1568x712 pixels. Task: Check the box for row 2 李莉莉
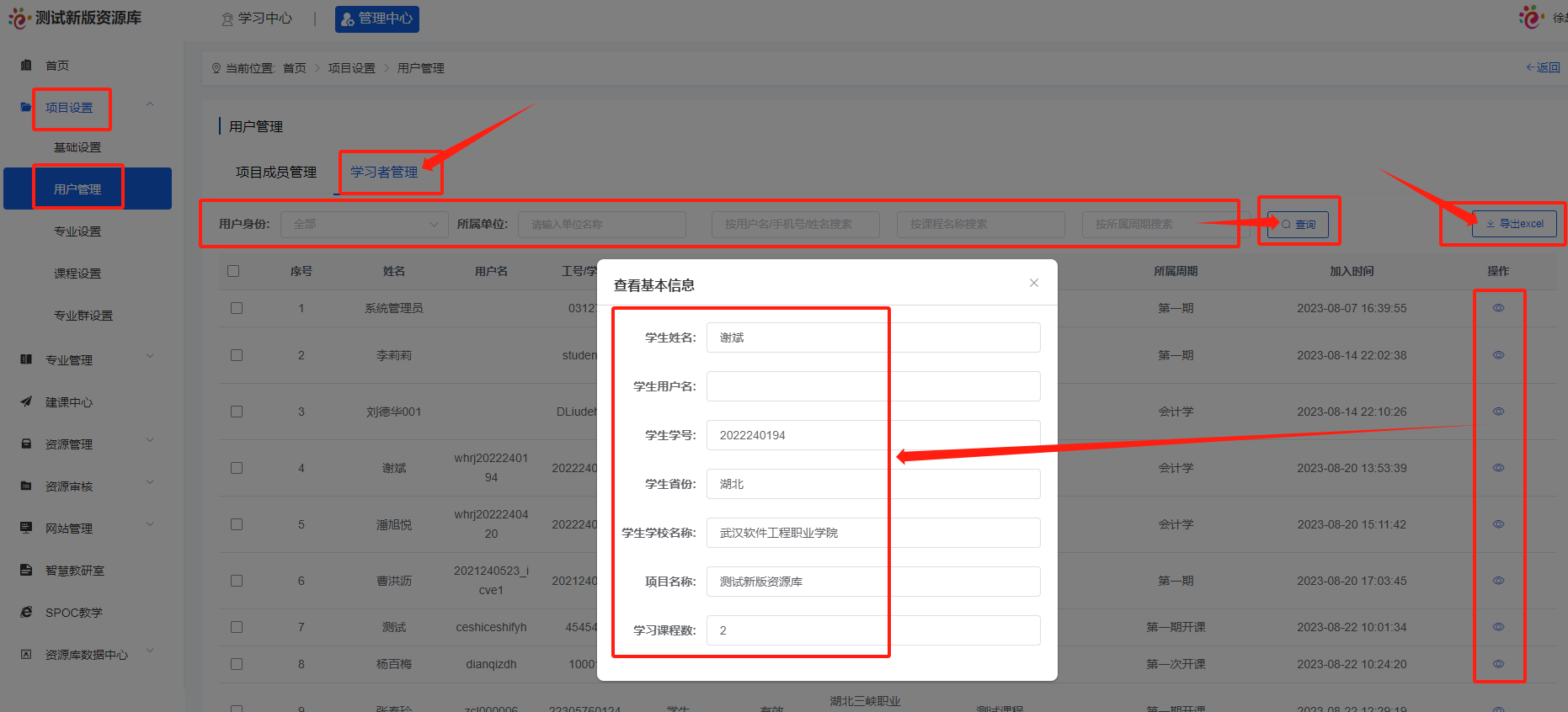pos(237,355)
